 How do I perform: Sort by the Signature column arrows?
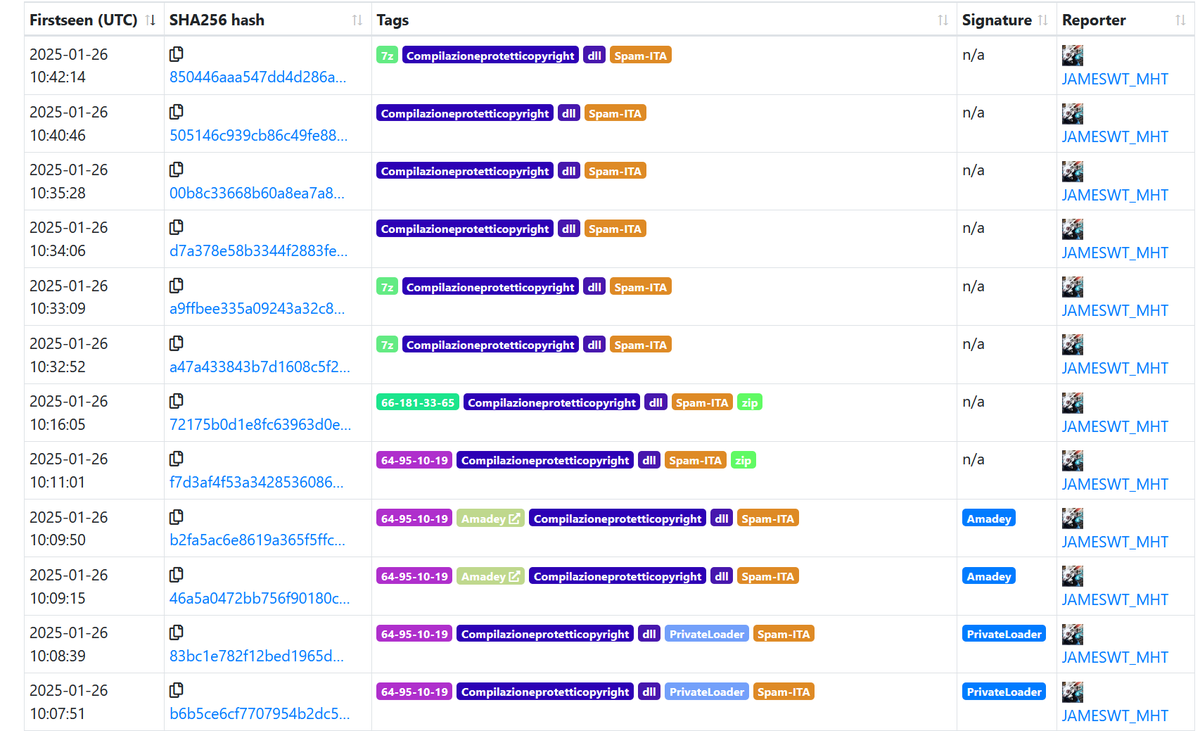click(1043, 20)
